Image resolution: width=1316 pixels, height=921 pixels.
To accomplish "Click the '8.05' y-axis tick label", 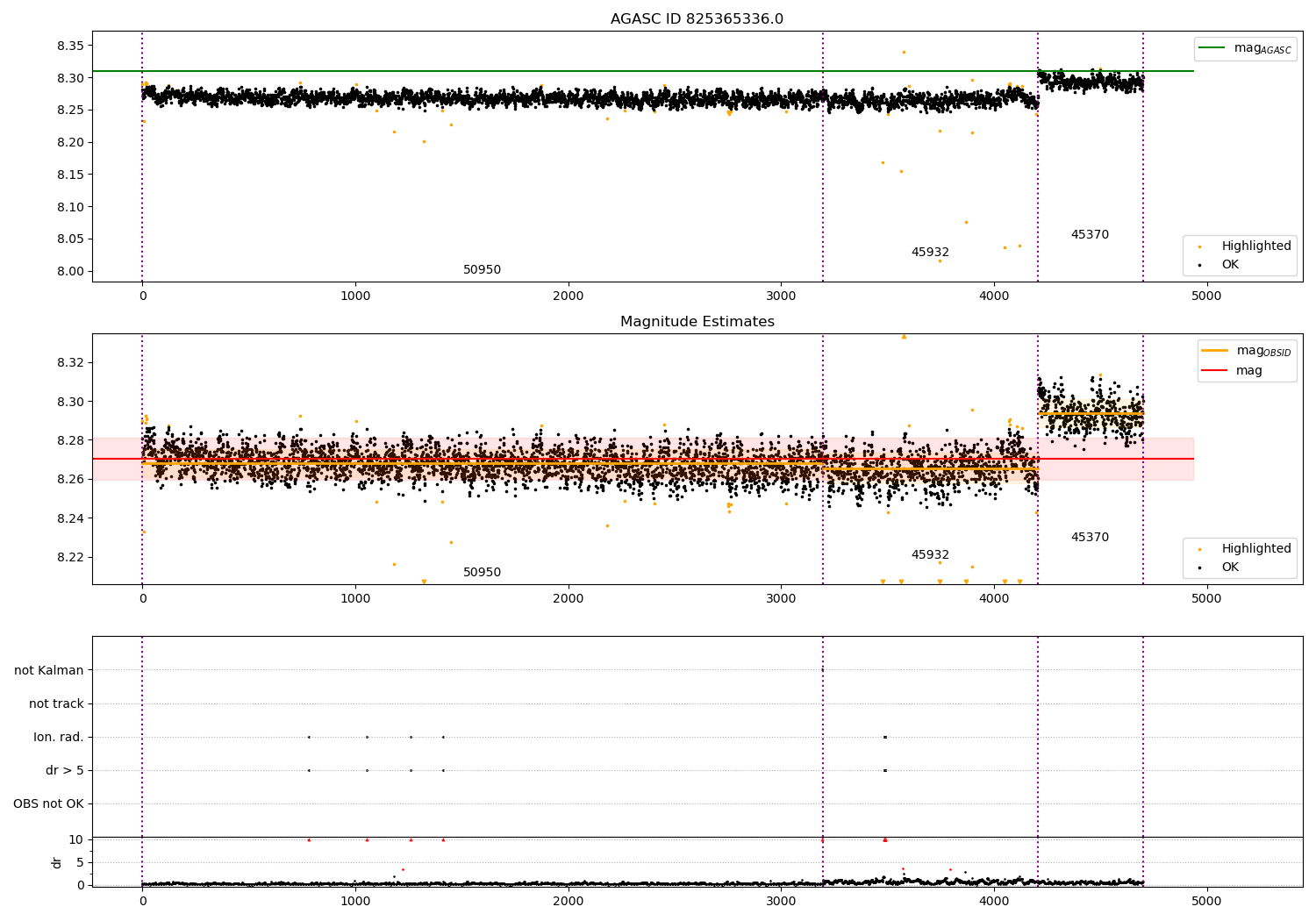I will point(71,239).
